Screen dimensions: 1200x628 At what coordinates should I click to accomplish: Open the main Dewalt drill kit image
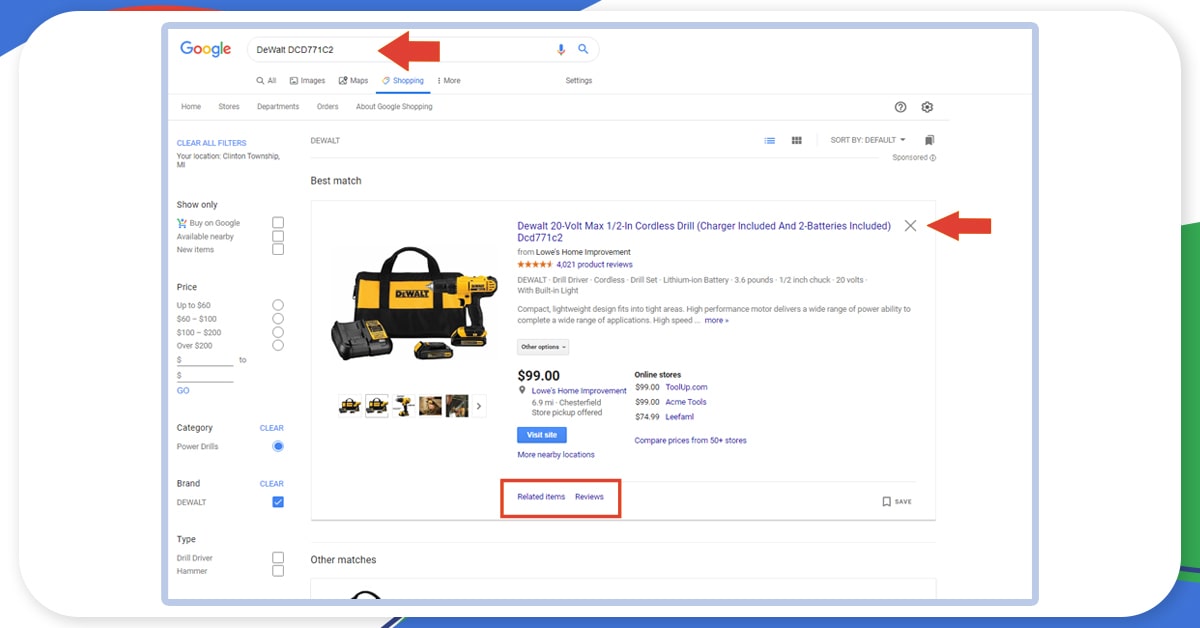click(416, 303)
